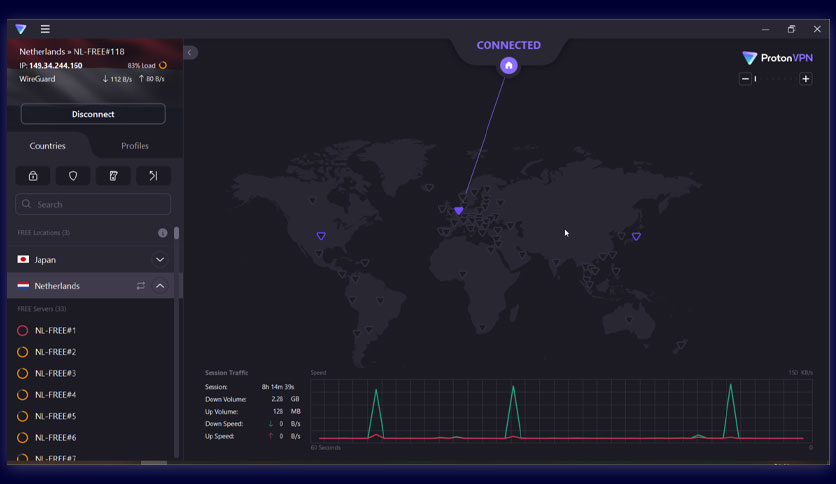Screen dimensions: 836x484
Task: Click the server load indicator circle
Action: pyautogui.click(x=163, y=65)
